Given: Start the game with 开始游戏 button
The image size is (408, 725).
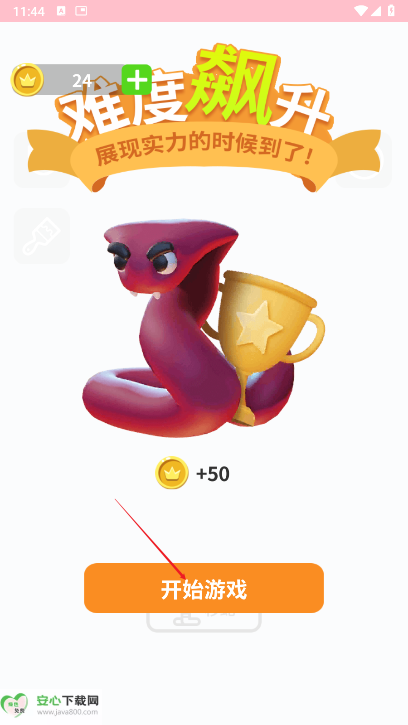Looking at the screenshot, I should pos(204,588).
